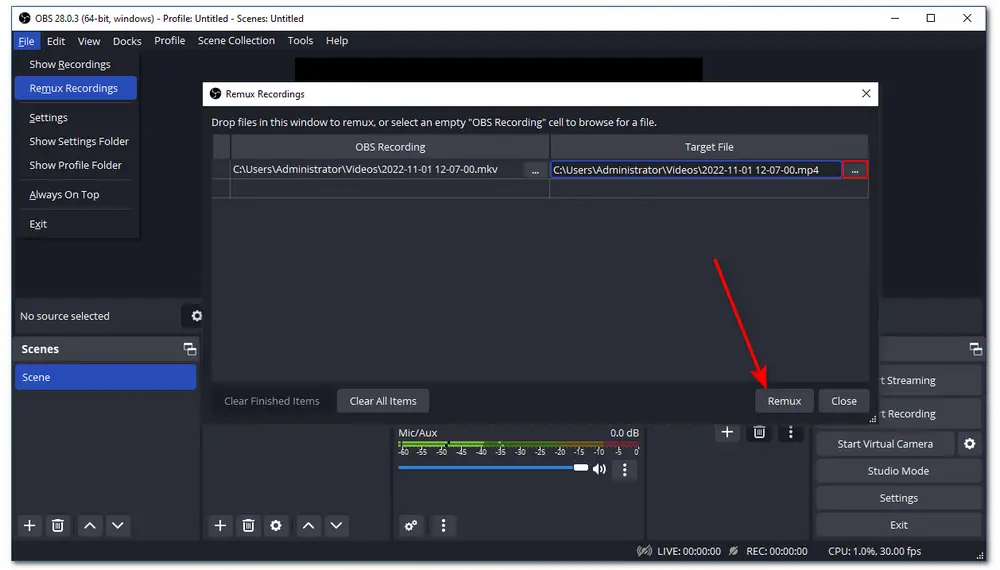The image size is (1000, 570).
Task: Open the Tools menu
Action: pos(300,40)
